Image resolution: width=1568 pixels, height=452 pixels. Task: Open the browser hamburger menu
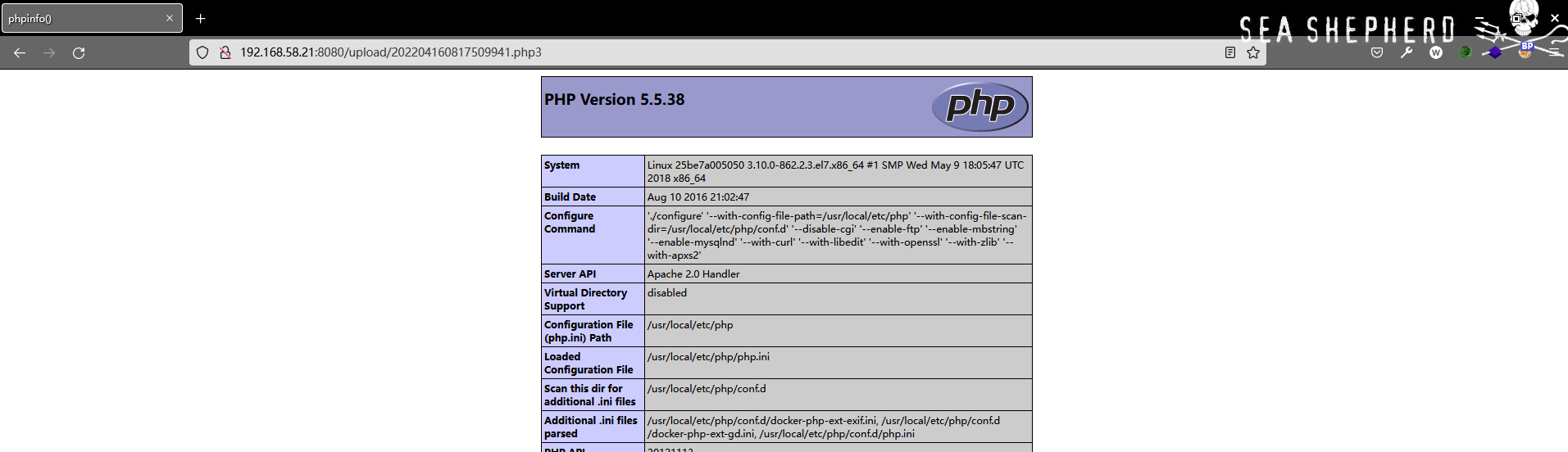[1554, 52]
